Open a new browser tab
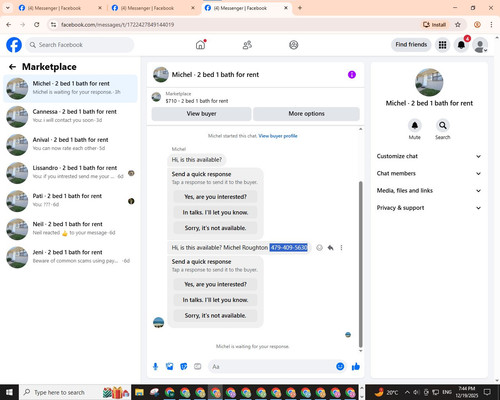 pyautogui.click(x=300, y=8)
